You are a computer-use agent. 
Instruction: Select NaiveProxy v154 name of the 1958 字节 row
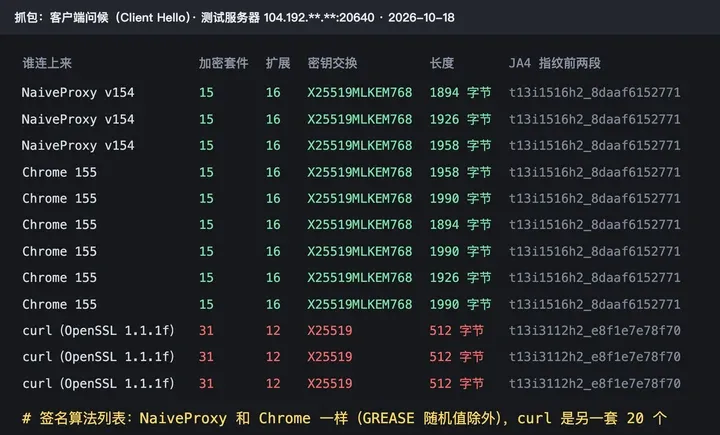pyautogui.click(x=78, y=145)
